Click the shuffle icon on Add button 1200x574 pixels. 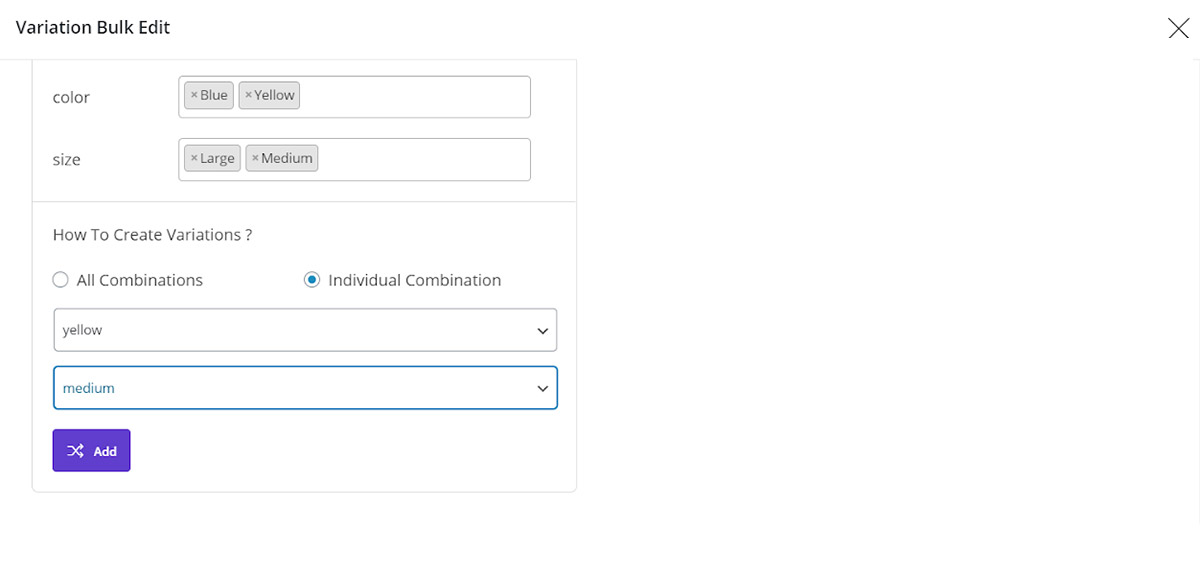[76, 451]
